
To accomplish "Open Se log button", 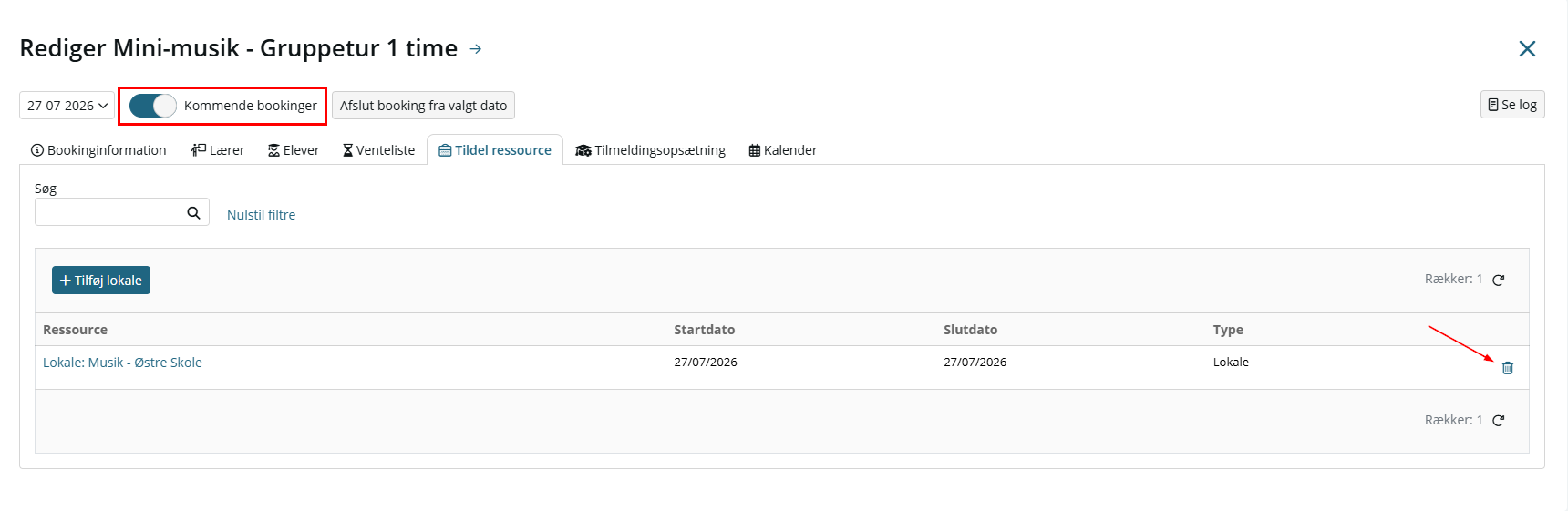I will [1512, 105].
